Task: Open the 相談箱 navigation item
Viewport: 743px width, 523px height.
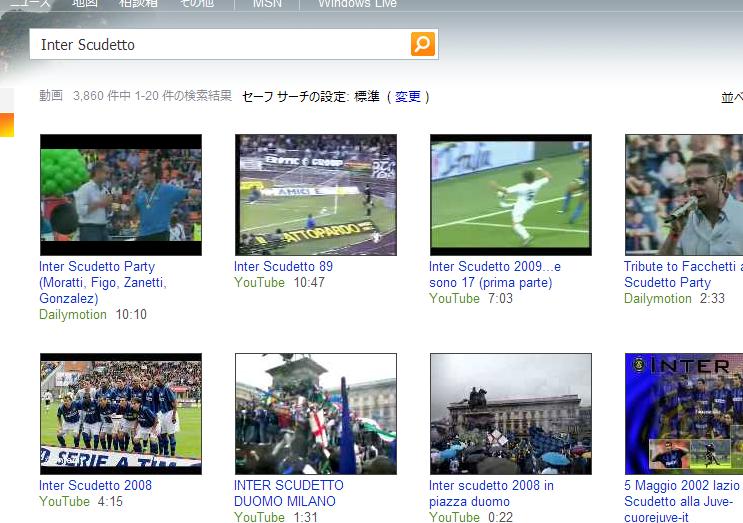Action: (x=138, y=4)
